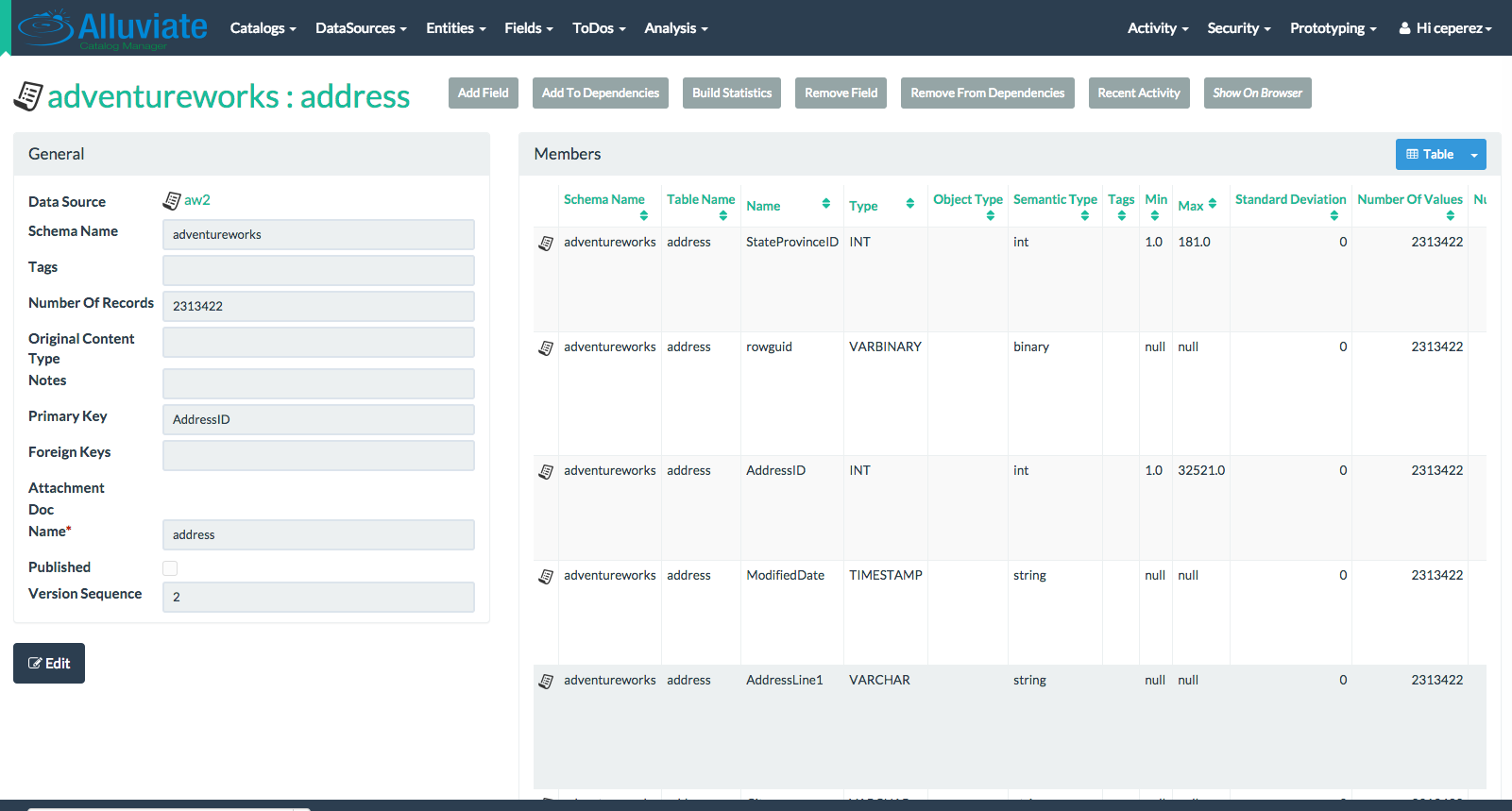The height and width of the screenshot is (811, 1512).
Task: Select the TIMESTAMP type cell
Action: [886, 575]
